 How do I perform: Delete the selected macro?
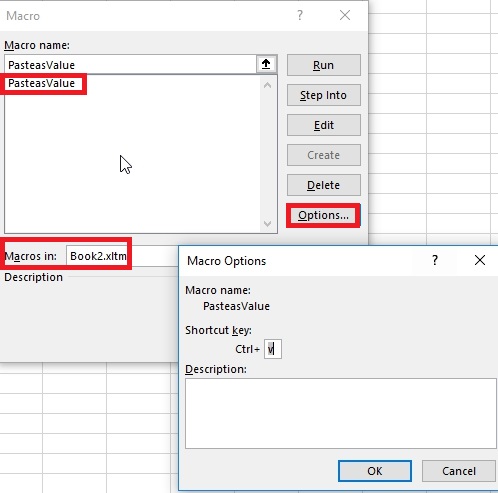click(x=324, y=185)
